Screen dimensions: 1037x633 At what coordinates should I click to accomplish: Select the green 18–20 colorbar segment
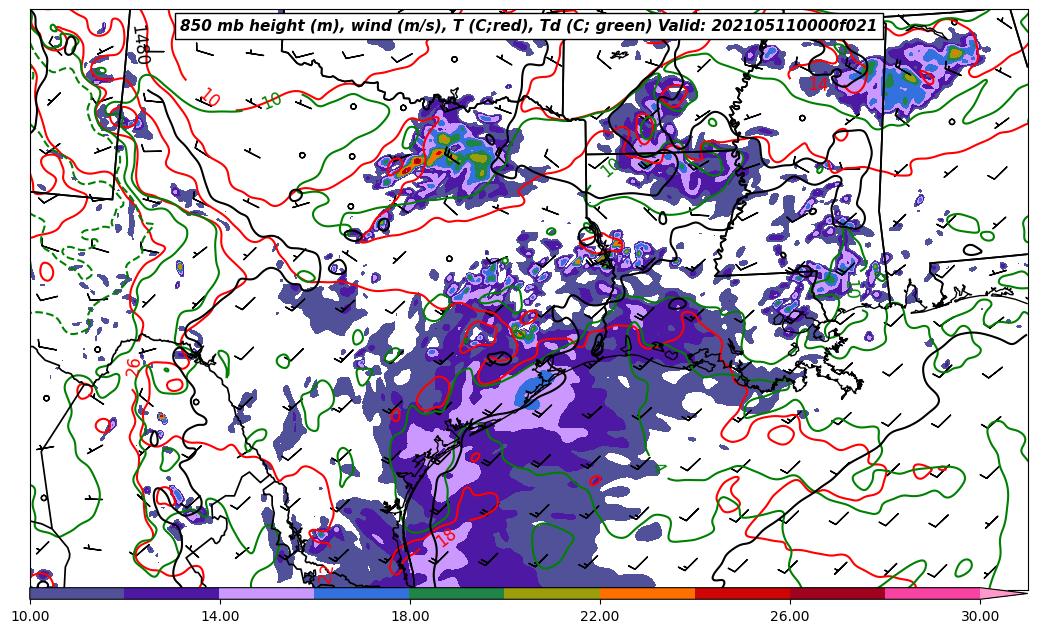[457, 593]
